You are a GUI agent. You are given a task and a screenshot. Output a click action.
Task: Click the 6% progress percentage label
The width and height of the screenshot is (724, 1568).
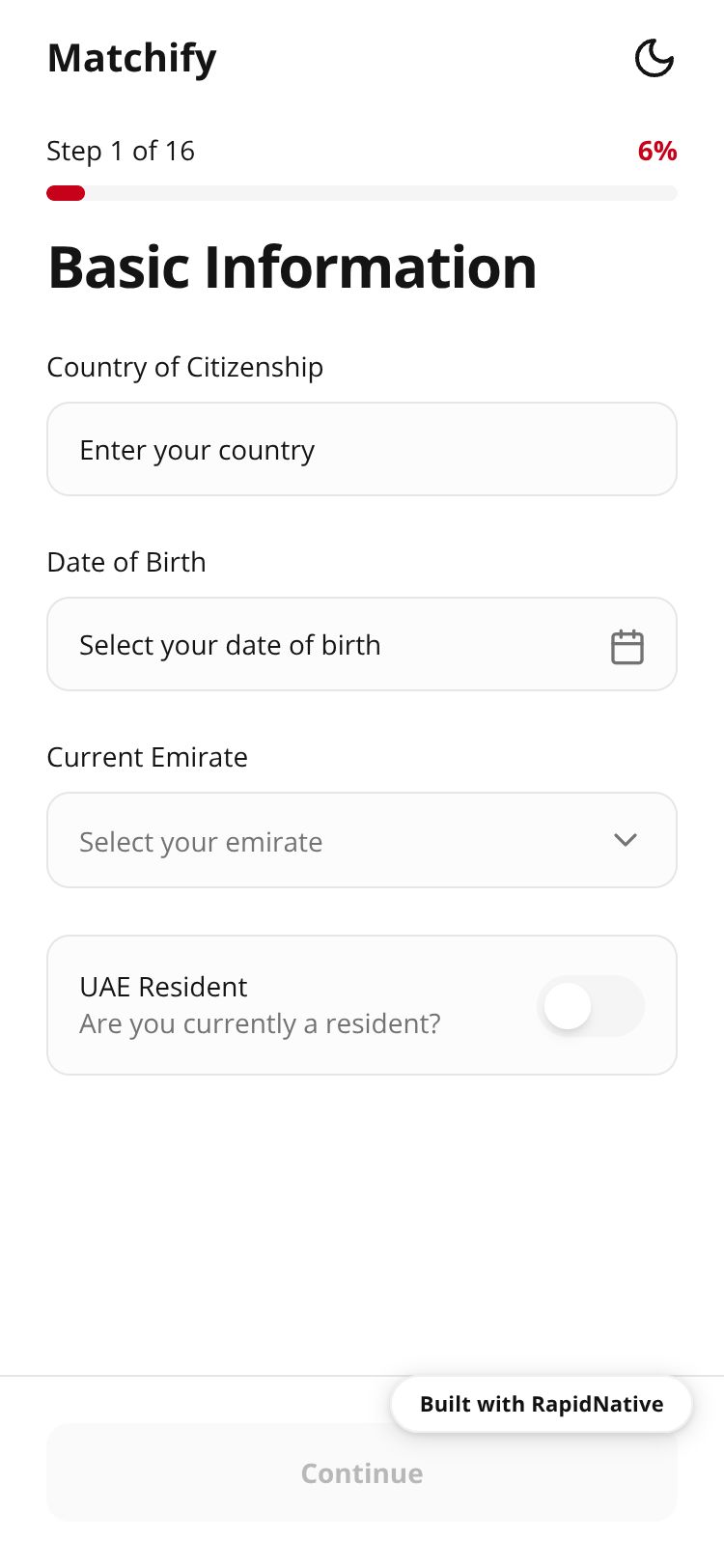click(x=656, y=151)
